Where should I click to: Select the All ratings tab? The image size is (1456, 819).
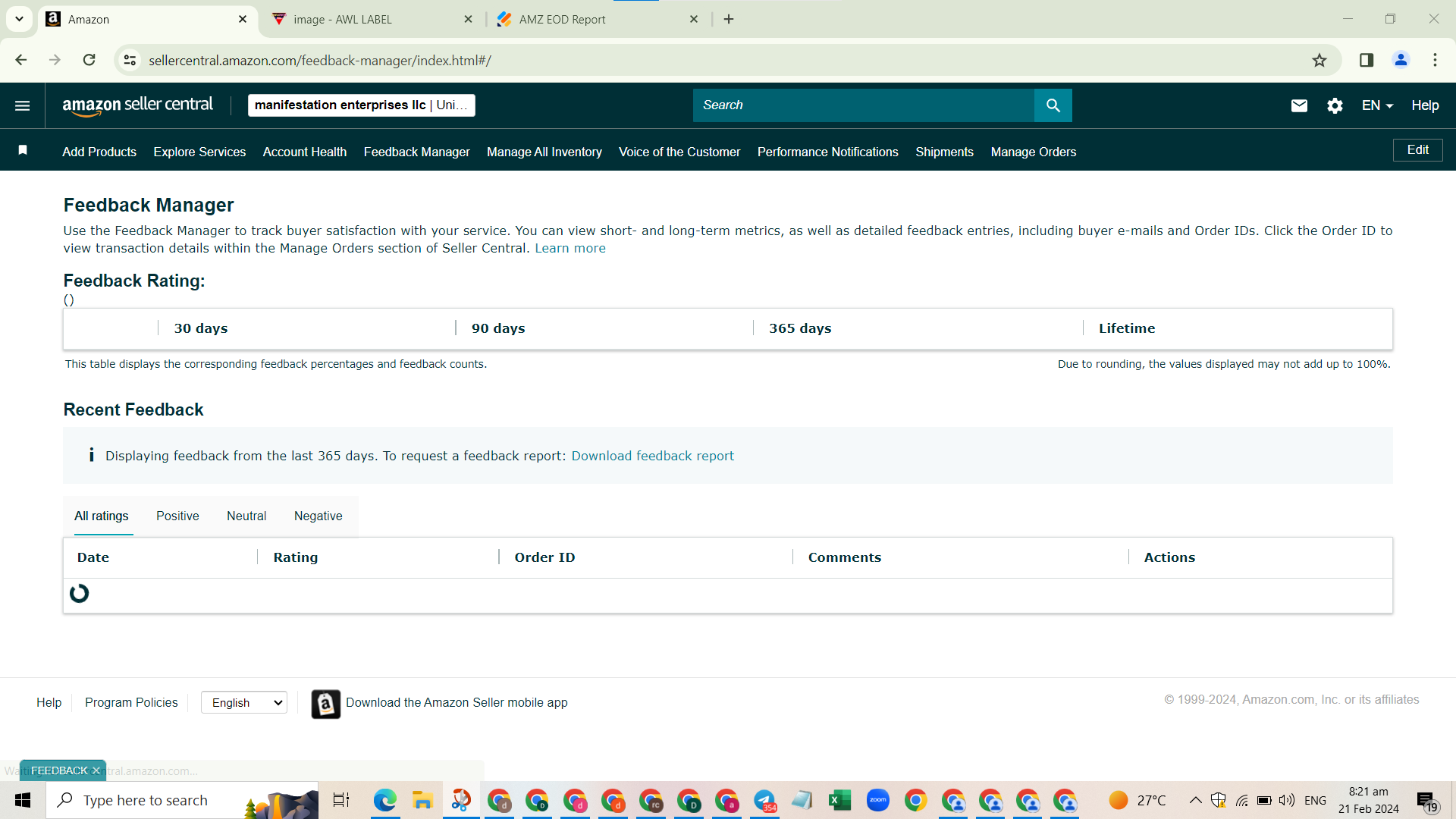(102, 516)
